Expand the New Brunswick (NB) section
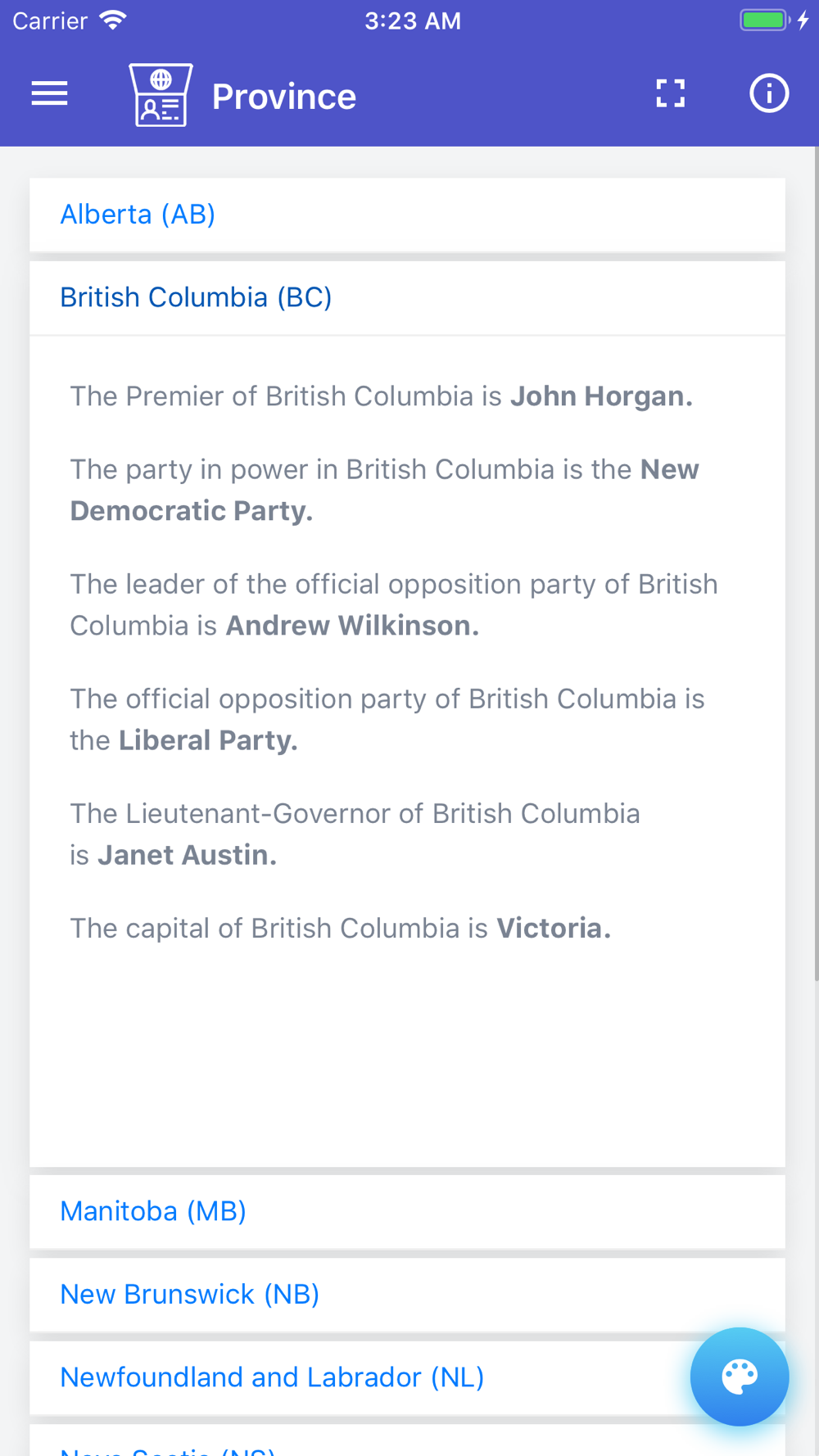Viewport: 819px width, 1456px height. pos(189,1294)
